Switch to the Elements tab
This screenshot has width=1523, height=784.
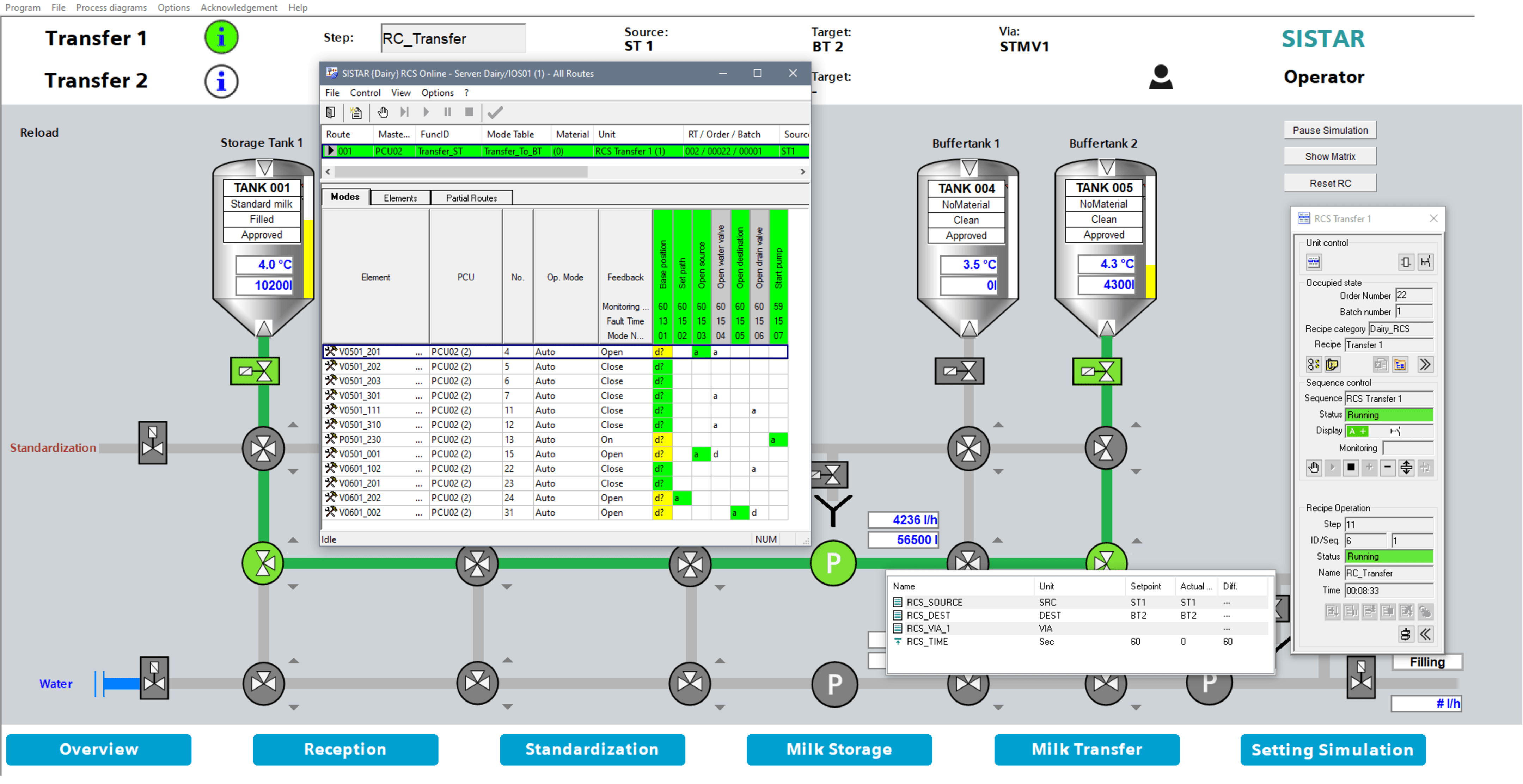coord(400,198)
